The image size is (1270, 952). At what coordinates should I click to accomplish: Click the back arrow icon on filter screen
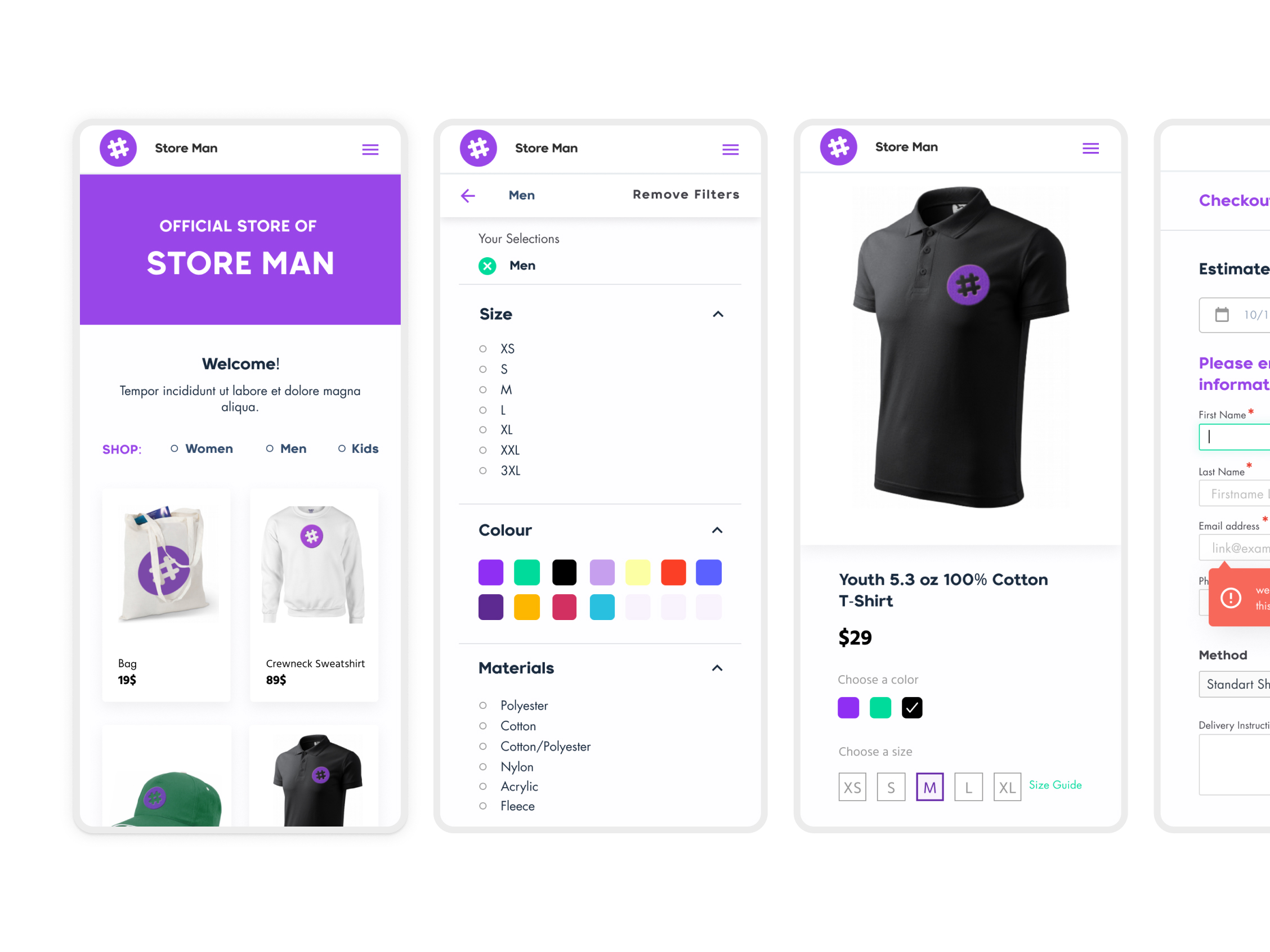tap(468, 195)
